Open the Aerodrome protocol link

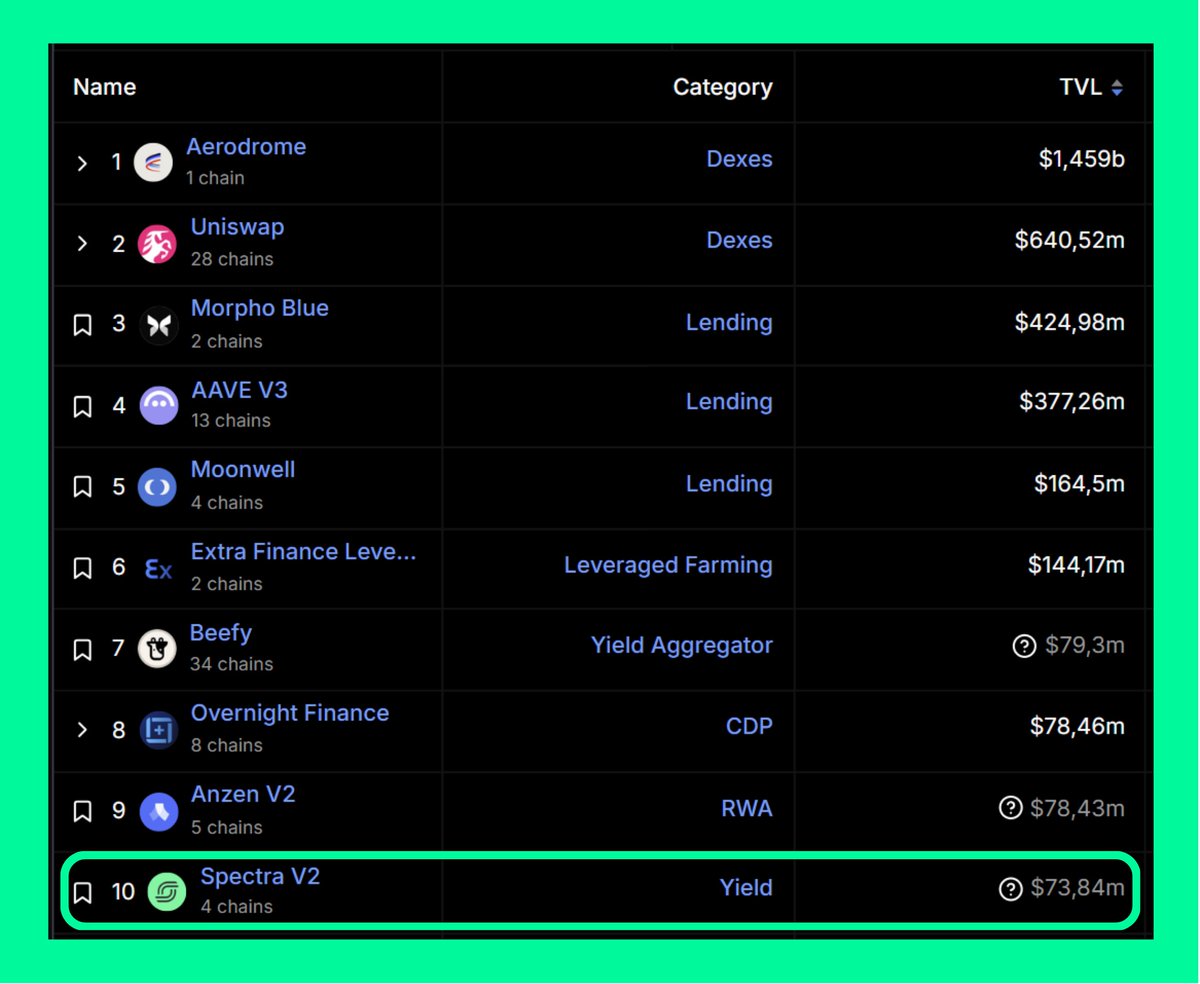[246, 147]
